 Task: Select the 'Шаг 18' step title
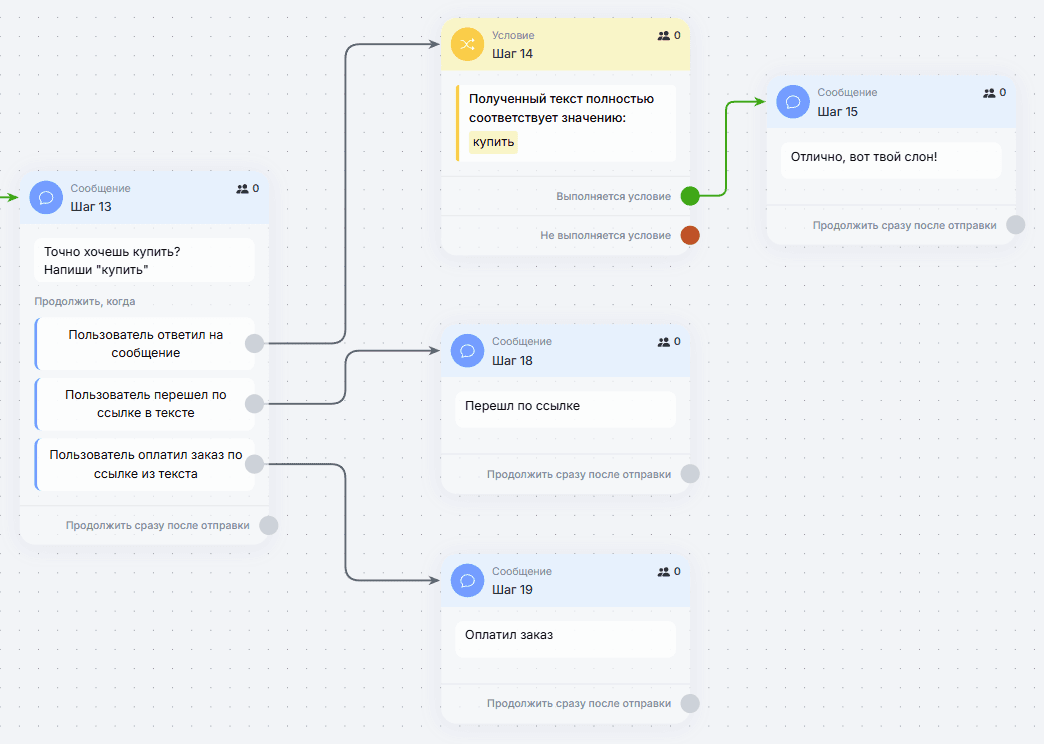[513, 361]
